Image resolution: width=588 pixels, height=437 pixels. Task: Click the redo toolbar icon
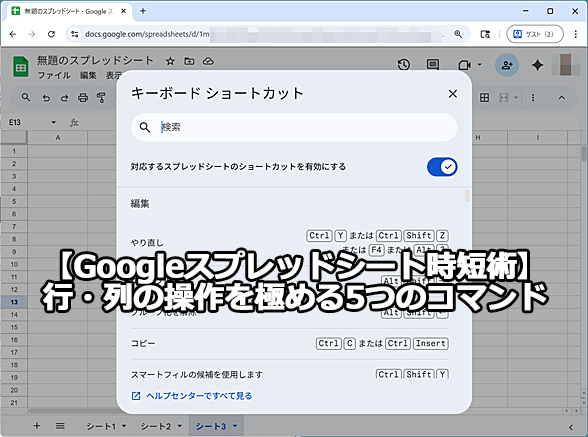point(64,98)
